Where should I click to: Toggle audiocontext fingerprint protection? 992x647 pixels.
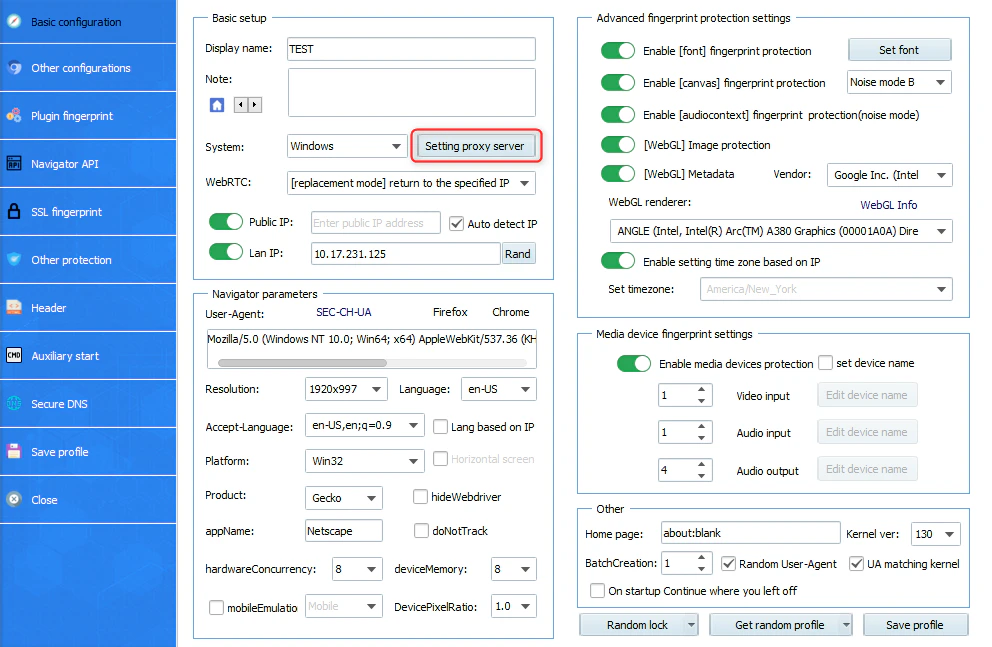pyautogui.click(x=617, y=114)
